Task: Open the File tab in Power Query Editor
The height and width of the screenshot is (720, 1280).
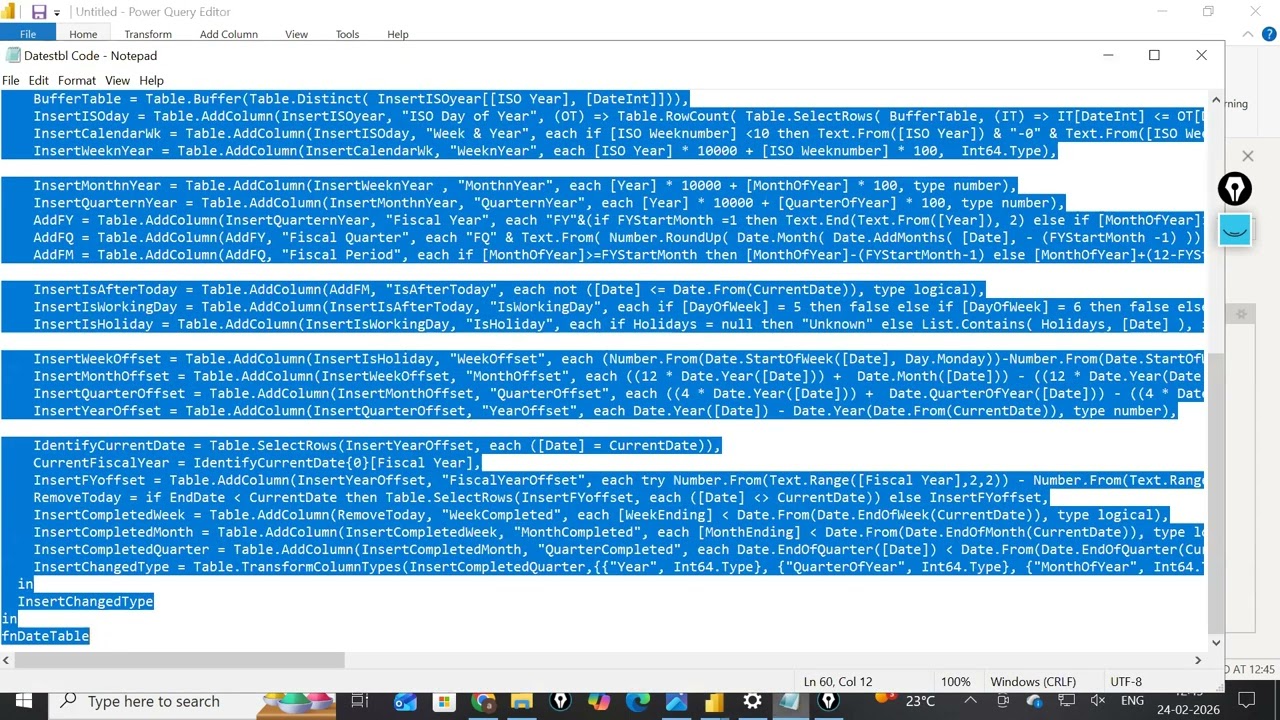Action: point(28,34)
